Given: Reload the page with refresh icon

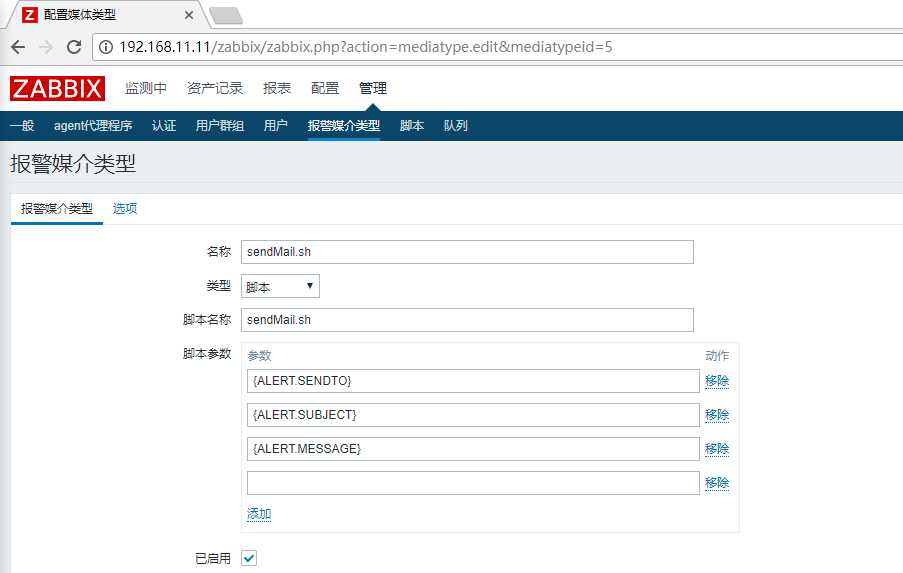Looking at the screenshot, I should coord(74,47).
